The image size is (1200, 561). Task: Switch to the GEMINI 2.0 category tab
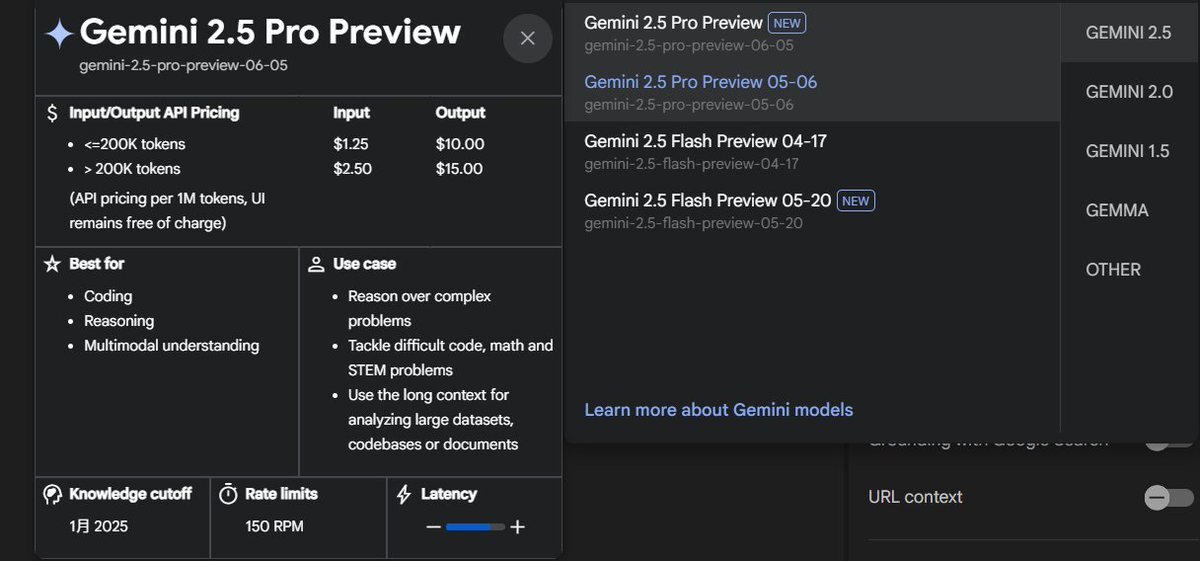point(1129,92)
